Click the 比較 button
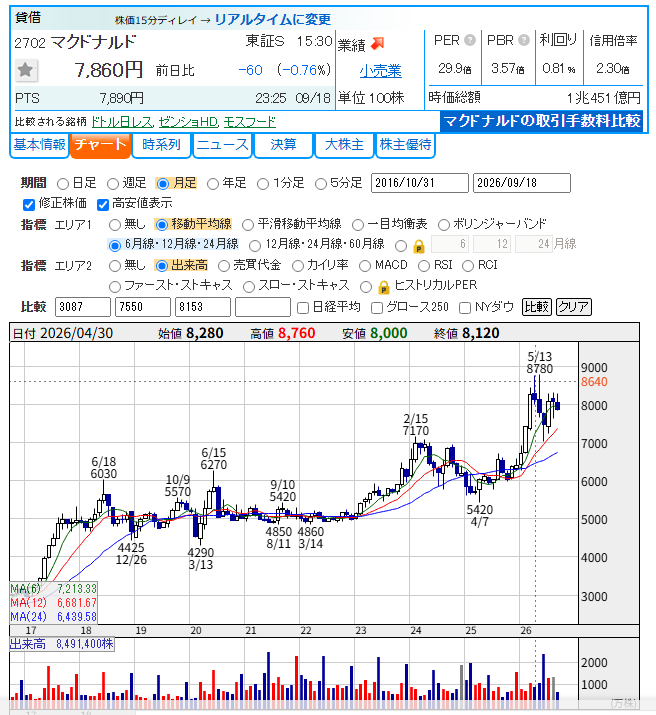 pyautogui.click(x=537, y=307)
